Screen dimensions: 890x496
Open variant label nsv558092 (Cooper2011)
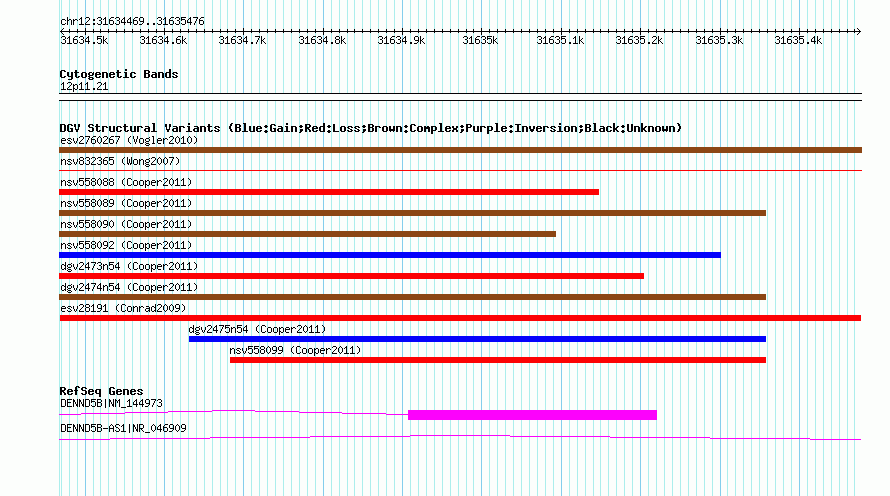126,245
